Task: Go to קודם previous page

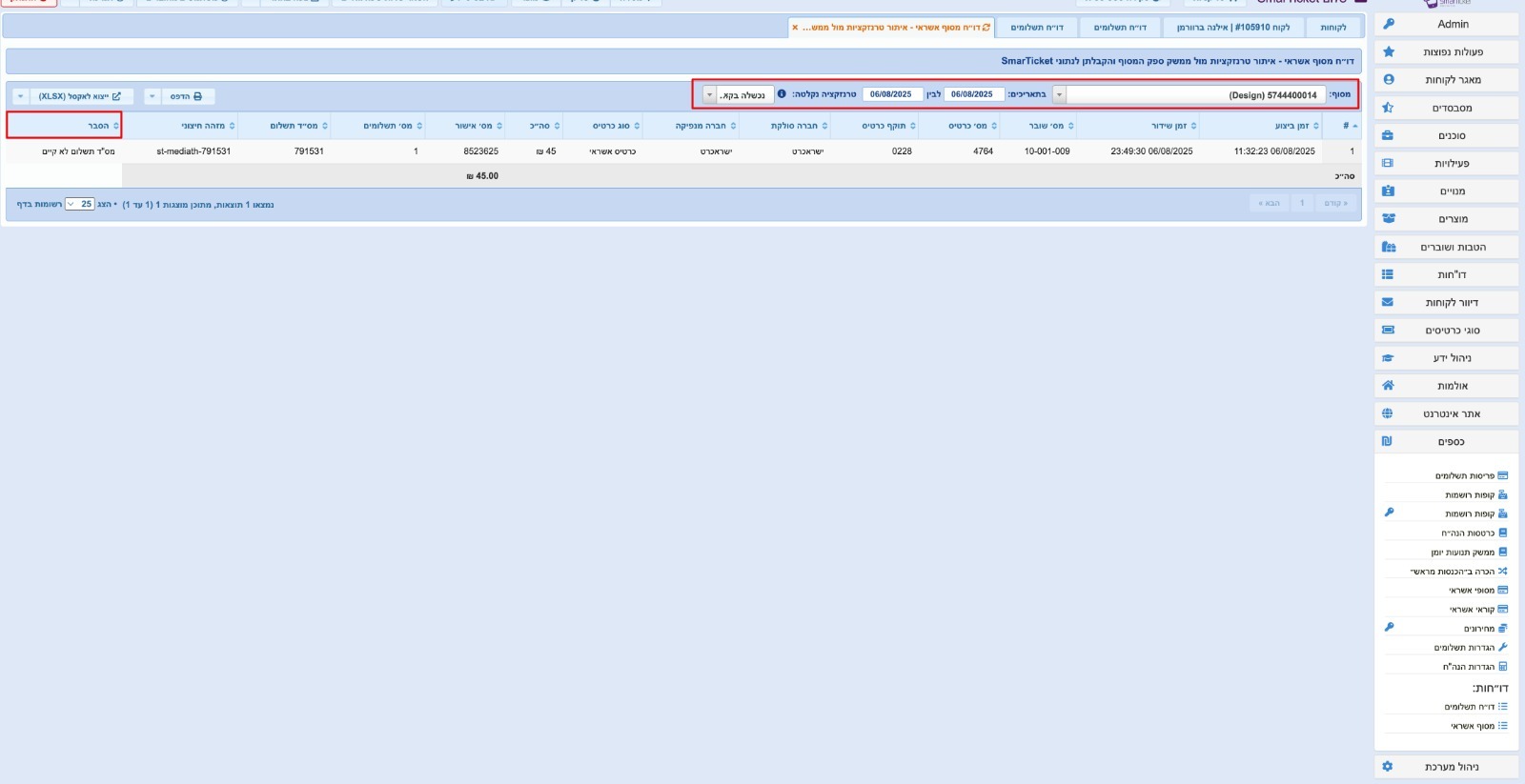Action: click(x=1335, y=203)
